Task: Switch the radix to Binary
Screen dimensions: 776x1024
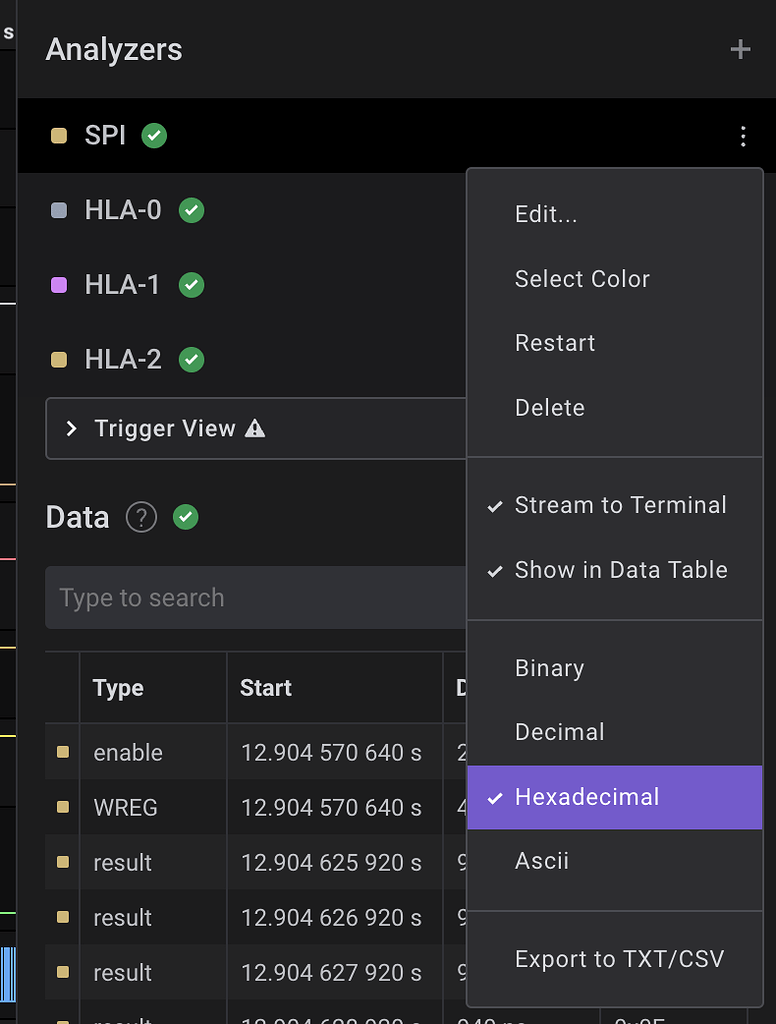Action: (547, 668)
